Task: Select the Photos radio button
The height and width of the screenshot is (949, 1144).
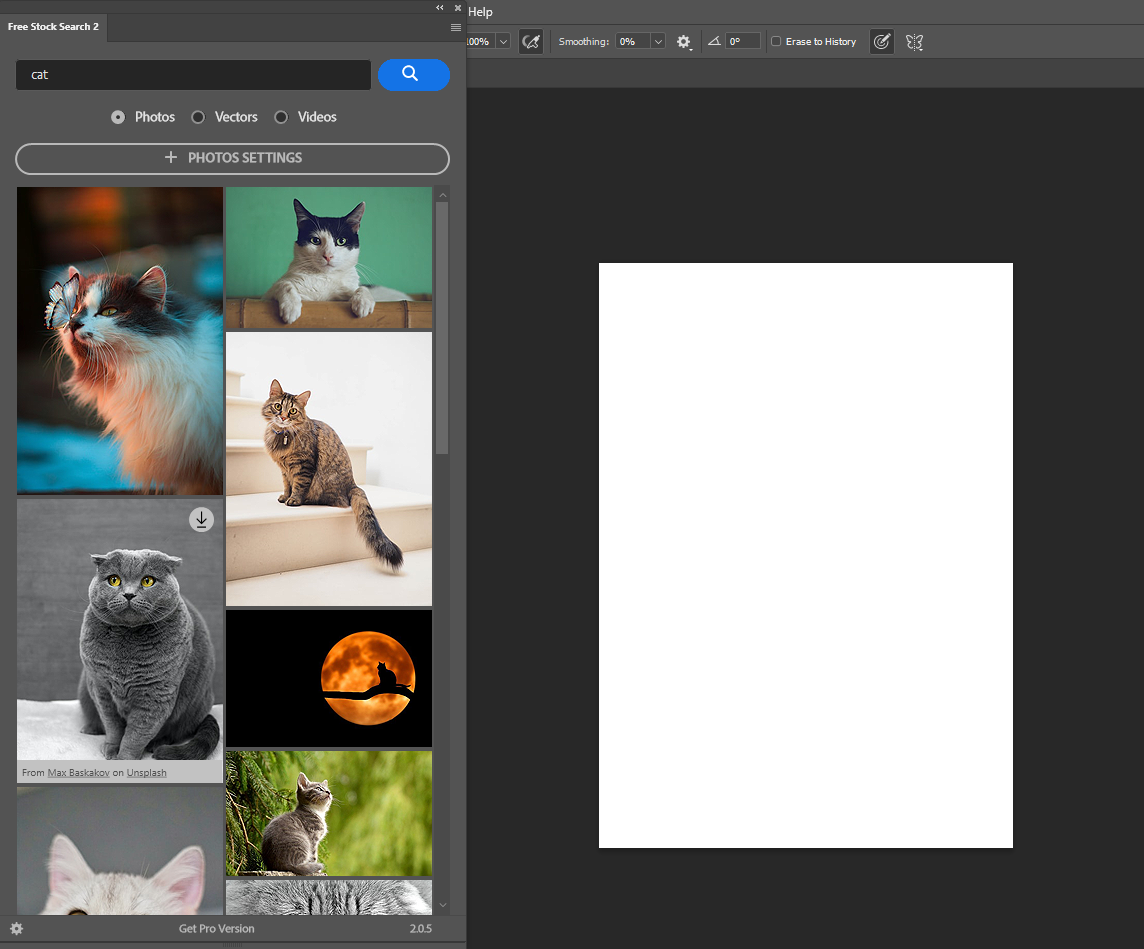Action: tap(118, 117)
